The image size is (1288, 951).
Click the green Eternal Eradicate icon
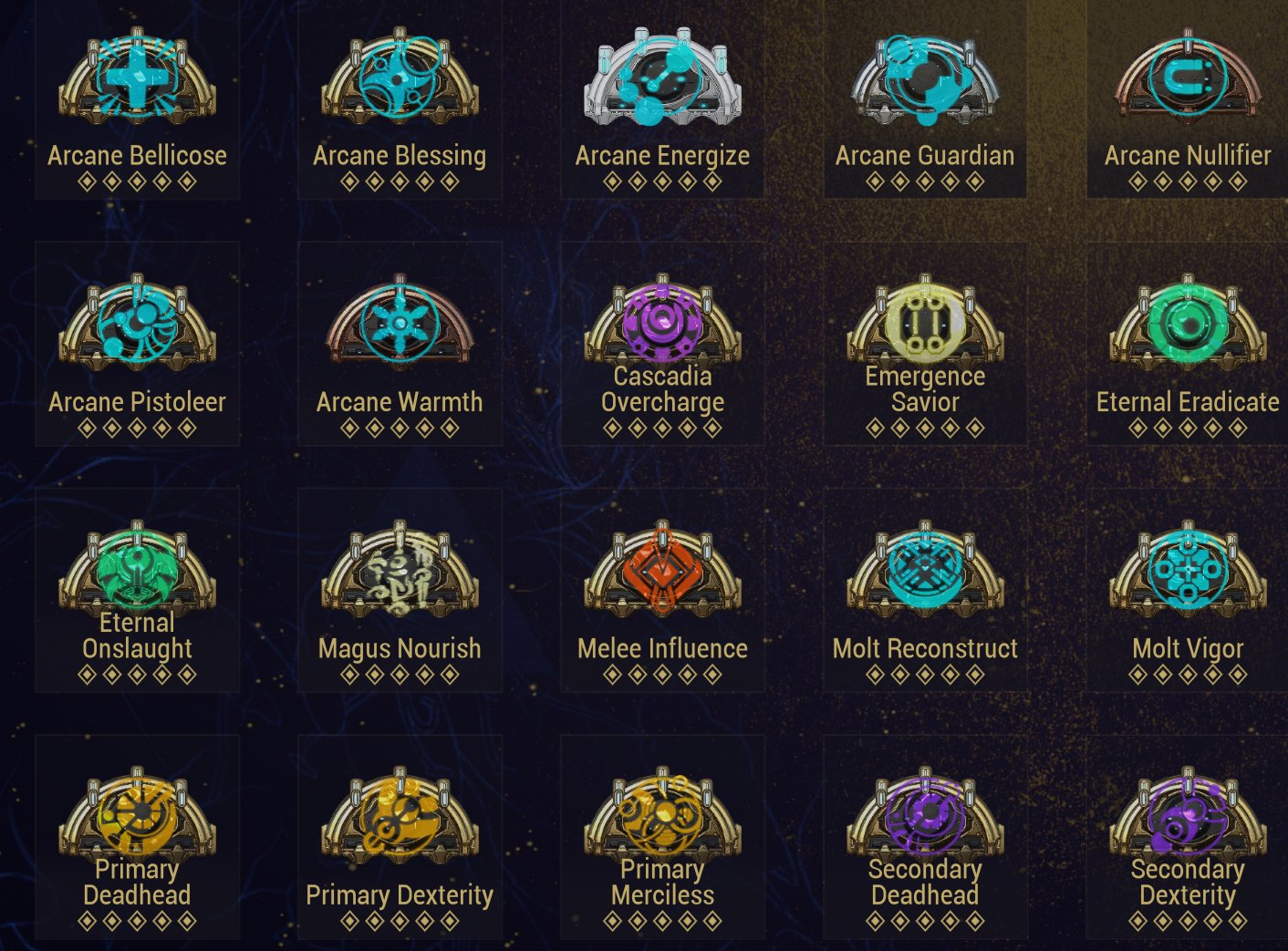click(1188, 325)
